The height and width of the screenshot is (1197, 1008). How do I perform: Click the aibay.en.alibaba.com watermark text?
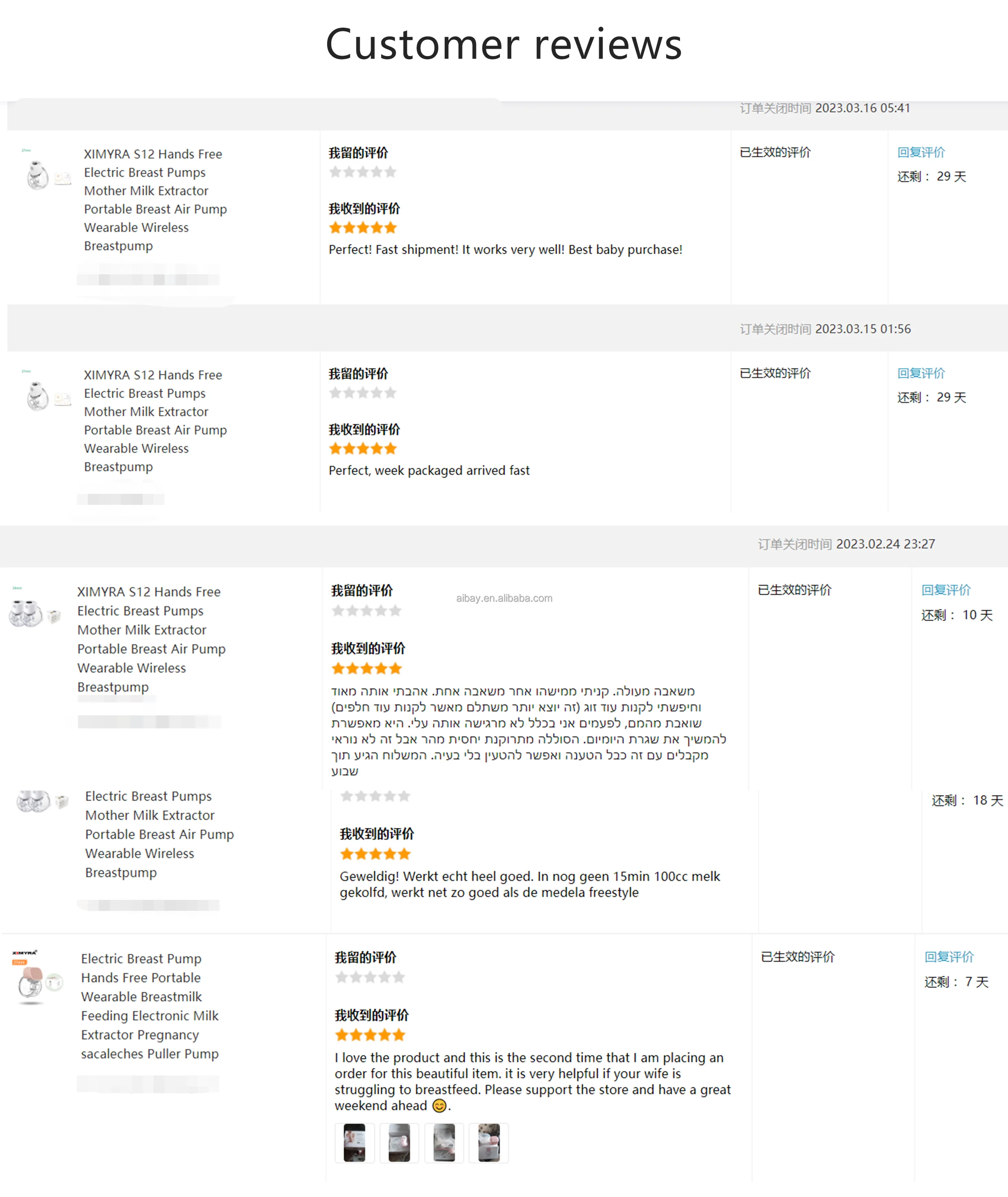coord(504,598)
